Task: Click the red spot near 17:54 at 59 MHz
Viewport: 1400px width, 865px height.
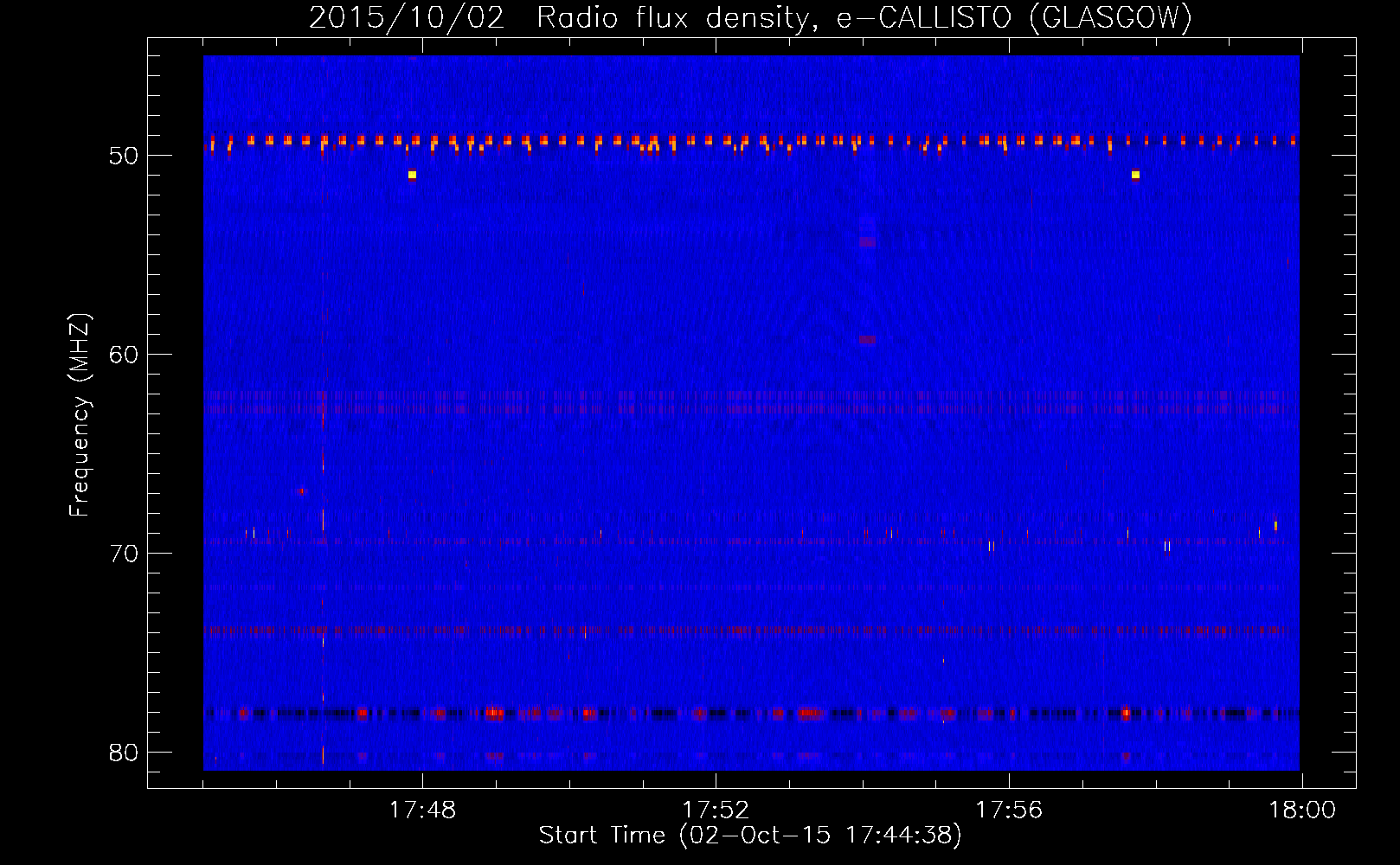Action: click(868, 340)
